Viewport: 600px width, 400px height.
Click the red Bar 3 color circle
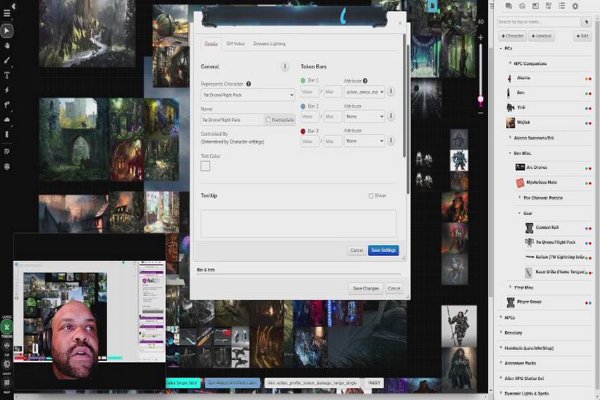(303, 131)
